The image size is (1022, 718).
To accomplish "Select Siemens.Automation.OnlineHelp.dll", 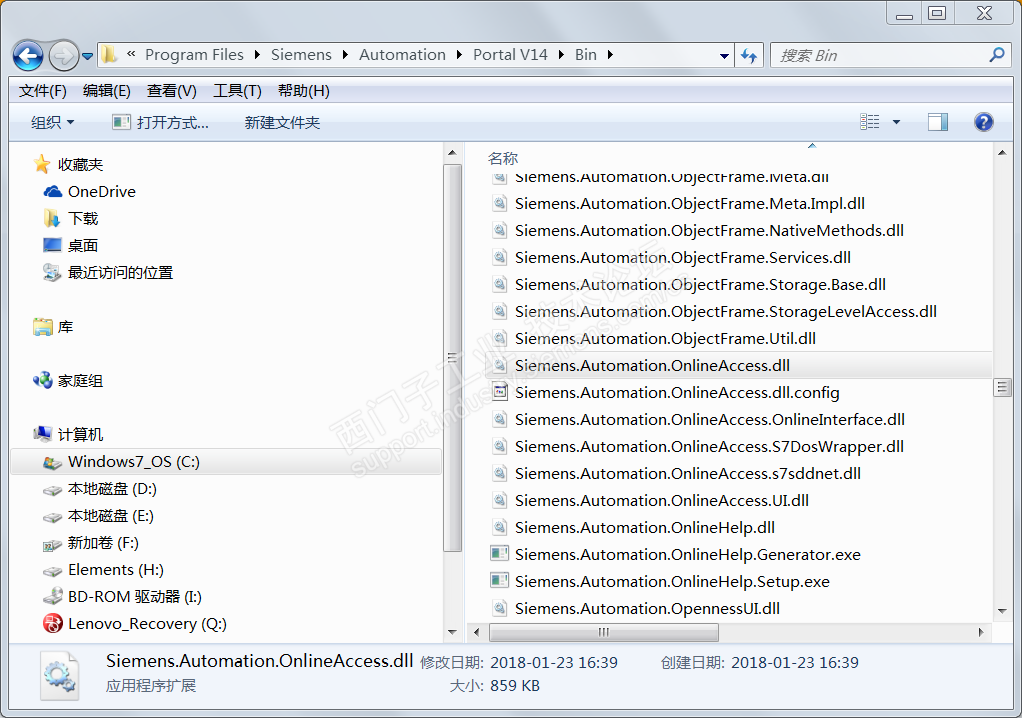I will [x=645, y=528].
